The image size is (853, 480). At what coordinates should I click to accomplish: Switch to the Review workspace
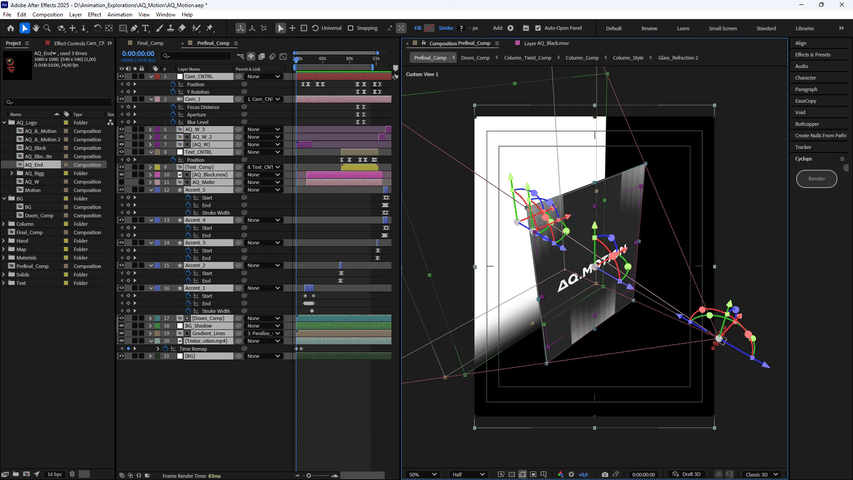(x=649, y=28)
